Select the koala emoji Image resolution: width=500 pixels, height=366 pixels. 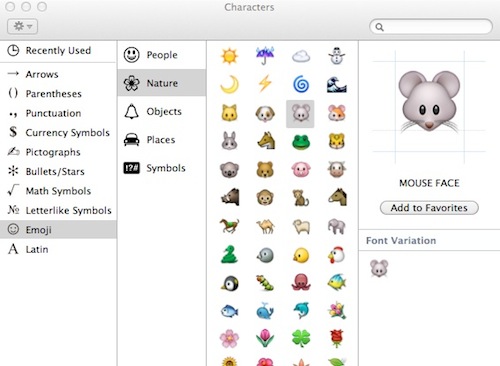[x=229, y=170]
